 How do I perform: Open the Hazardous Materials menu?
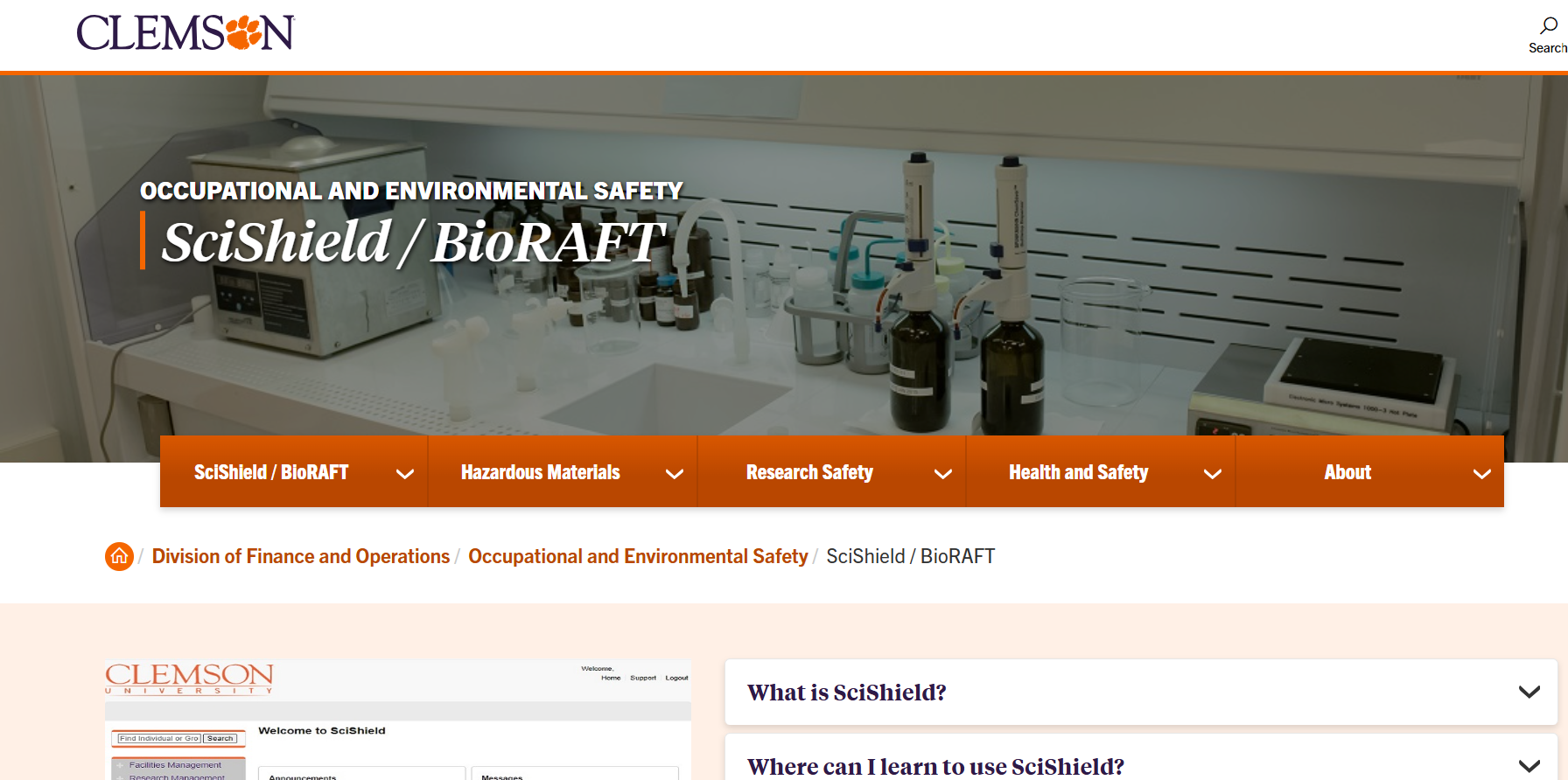tap(540, 472)
